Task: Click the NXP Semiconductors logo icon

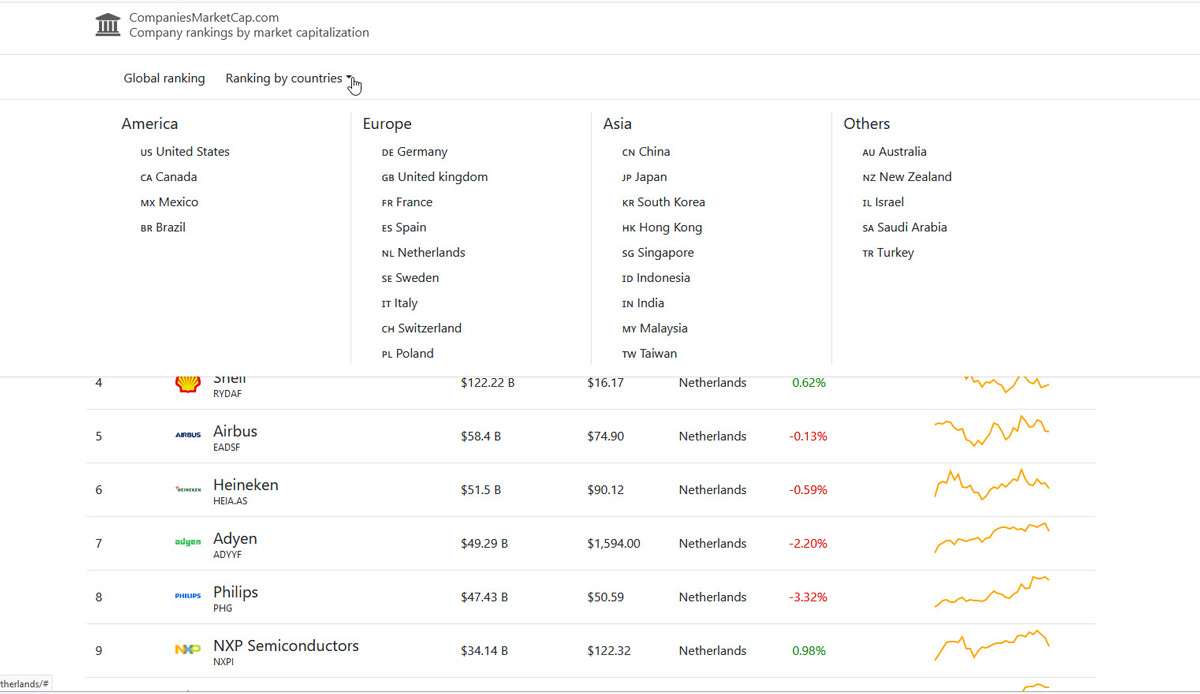Action: point(188,650)
